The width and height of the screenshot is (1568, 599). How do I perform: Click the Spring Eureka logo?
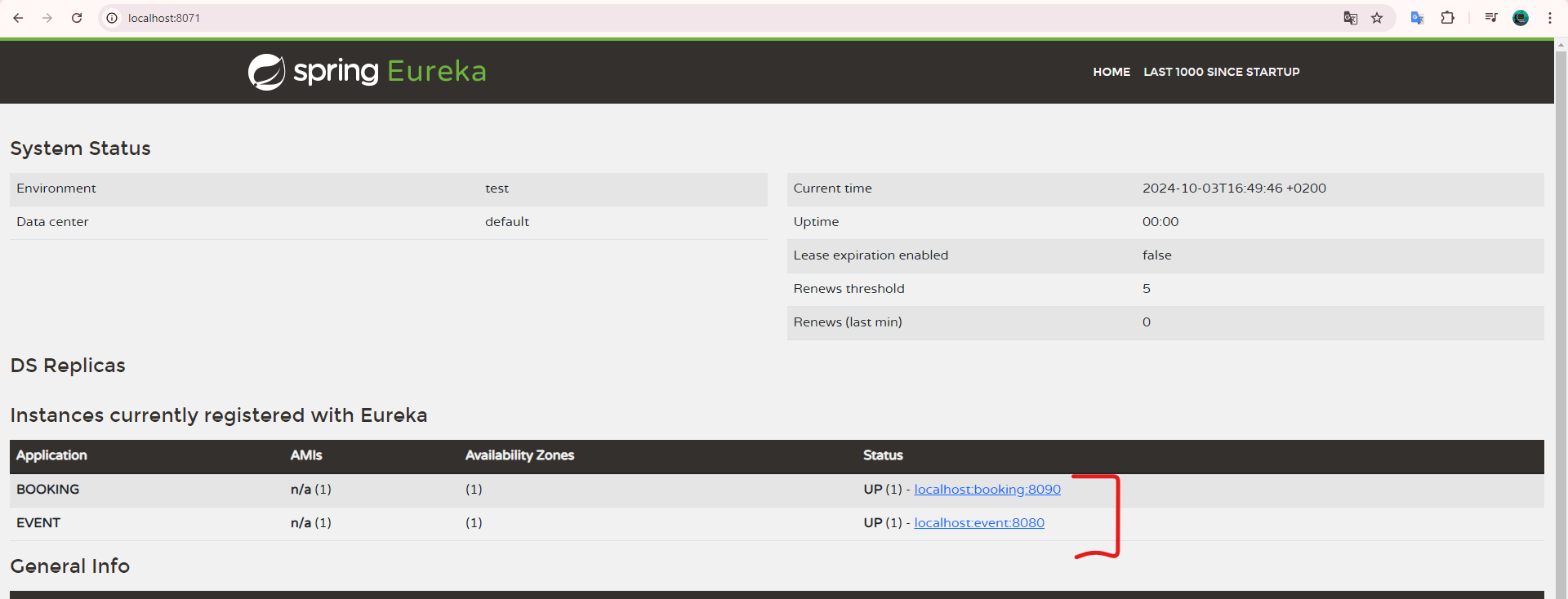click(367, 72)
